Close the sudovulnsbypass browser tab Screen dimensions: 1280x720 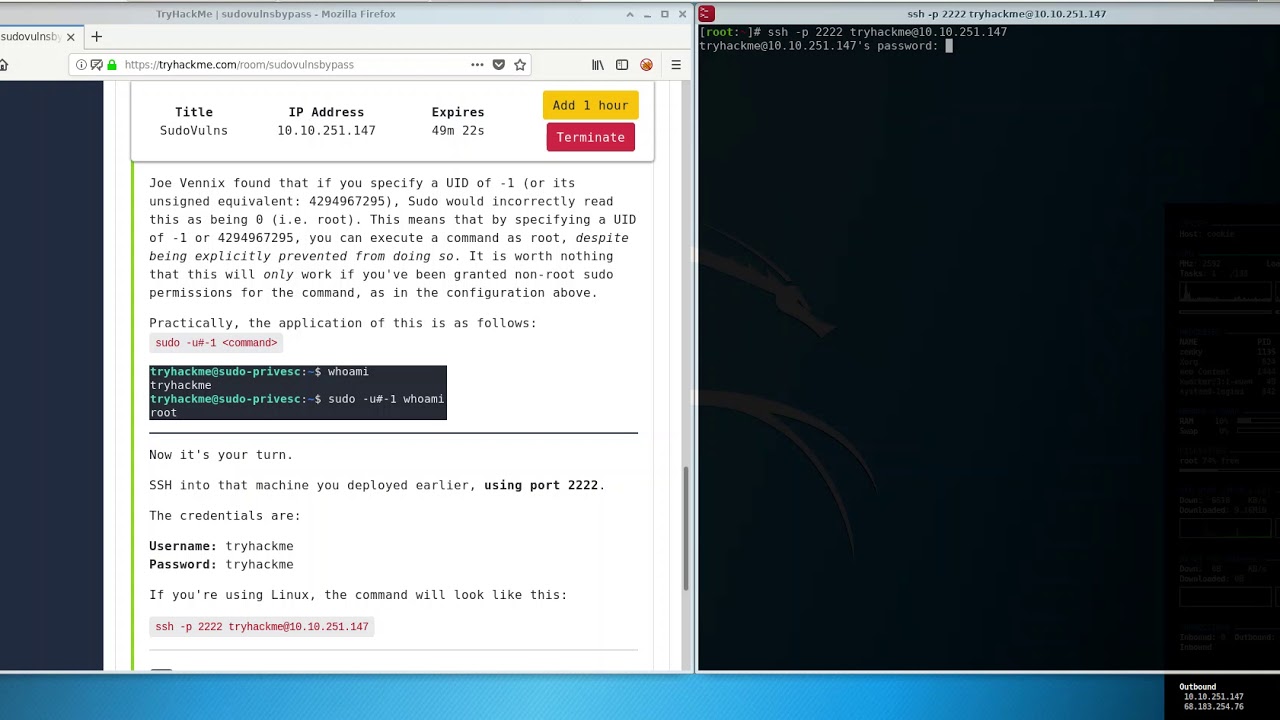pos(70,37)
